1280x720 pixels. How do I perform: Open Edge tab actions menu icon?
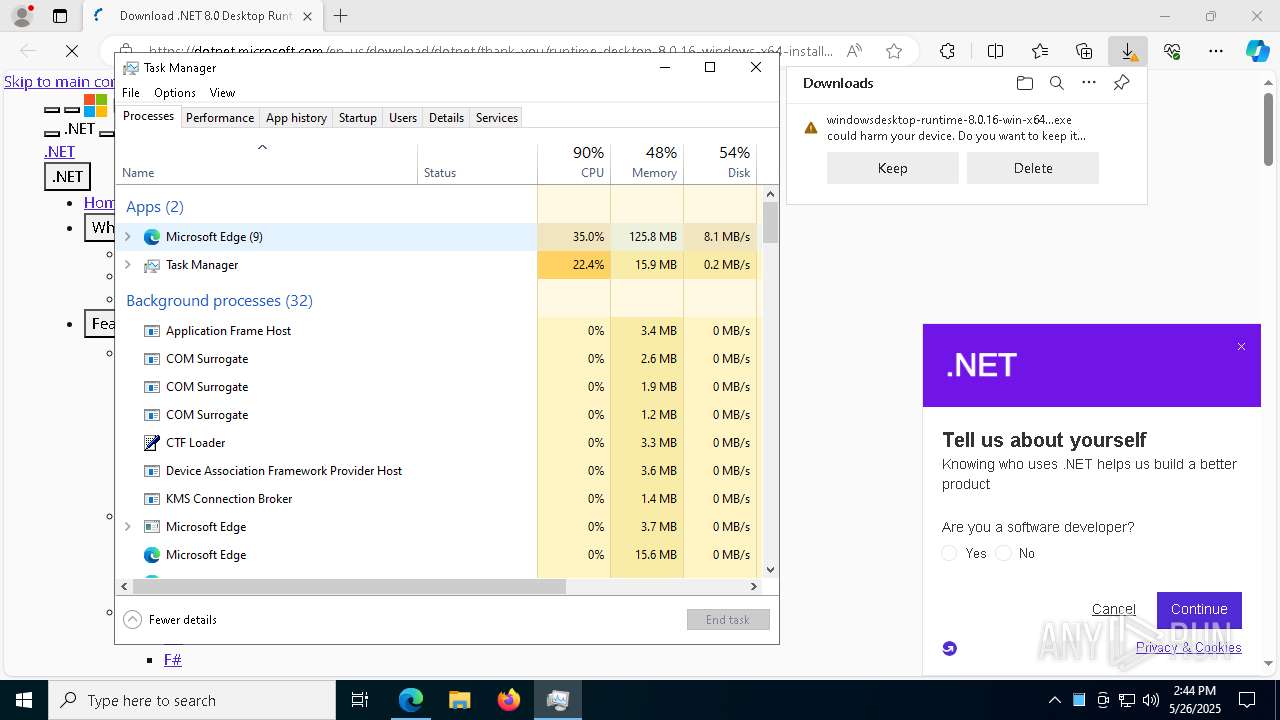pyautogui.click(x=60, y=16)
